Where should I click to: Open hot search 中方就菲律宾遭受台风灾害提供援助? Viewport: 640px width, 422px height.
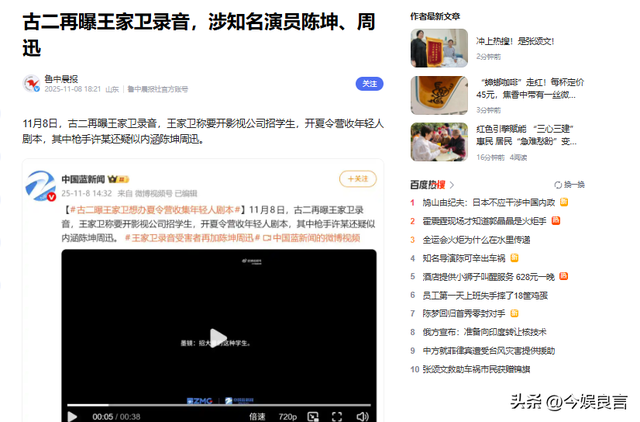489,351
